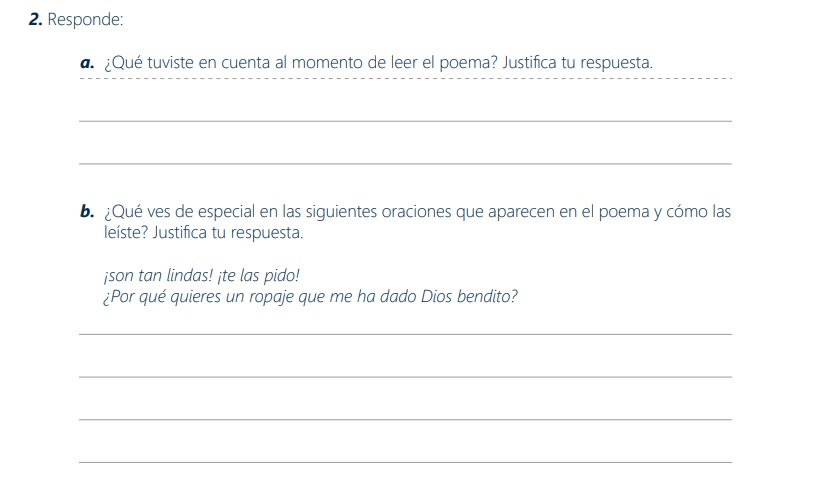The width and height of the screenshot is (819, 481).
Task: Click the second solid answer line for a
Action: click(x=405, y=164)
